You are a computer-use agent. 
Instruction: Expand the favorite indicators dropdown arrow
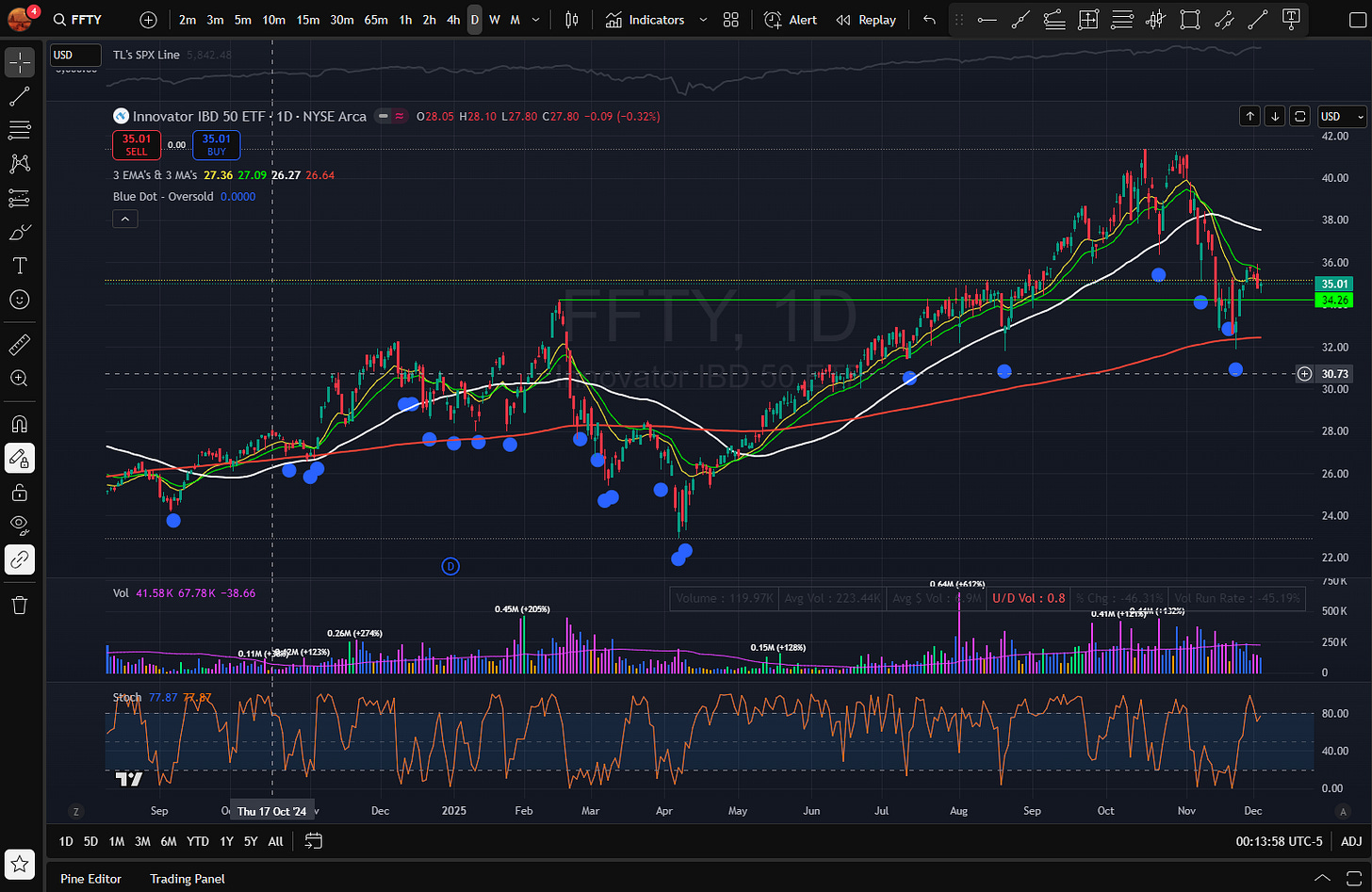[704, 20]
